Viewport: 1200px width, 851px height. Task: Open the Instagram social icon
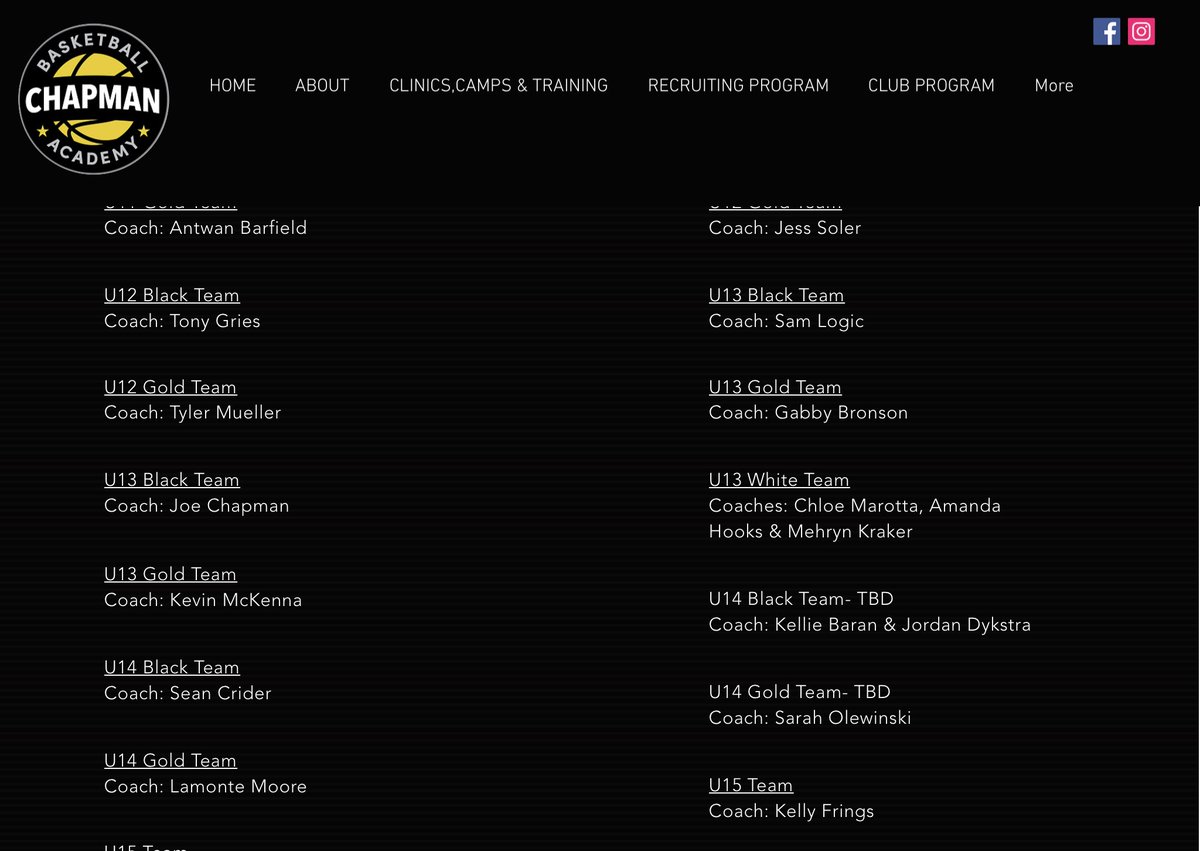click(x=1141, y=31)
